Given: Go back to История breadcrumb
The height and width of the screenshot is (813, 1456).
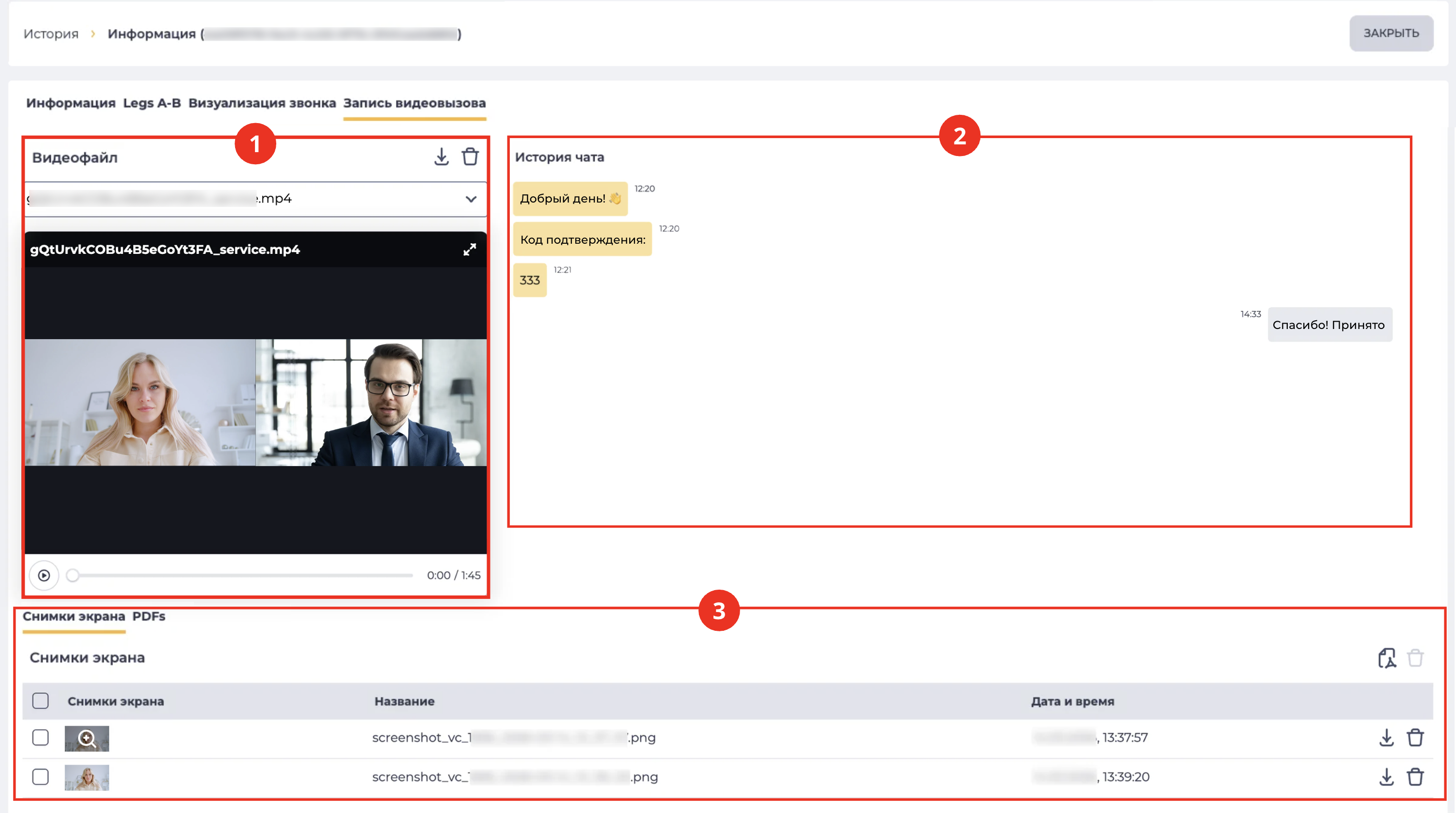Looking at the screenshot, I should pyautogui.click(x=51, y=34).
